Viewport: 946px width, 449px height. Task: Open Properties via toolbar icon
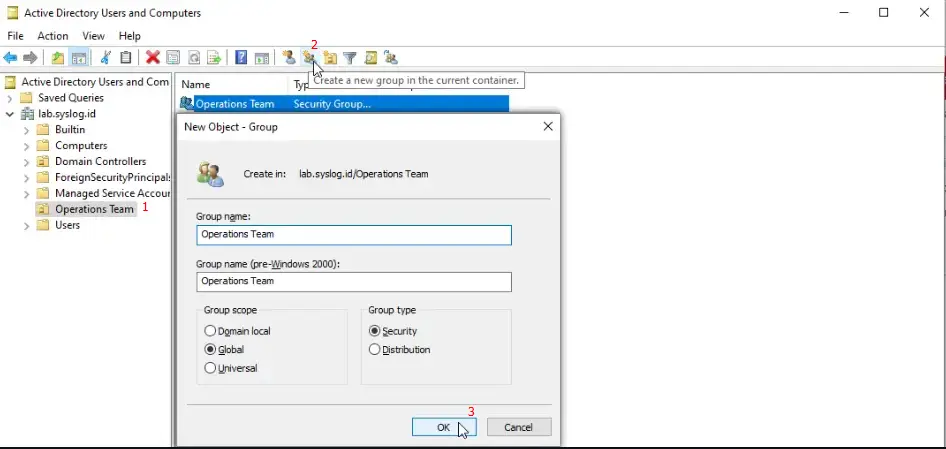coord(173,58)
